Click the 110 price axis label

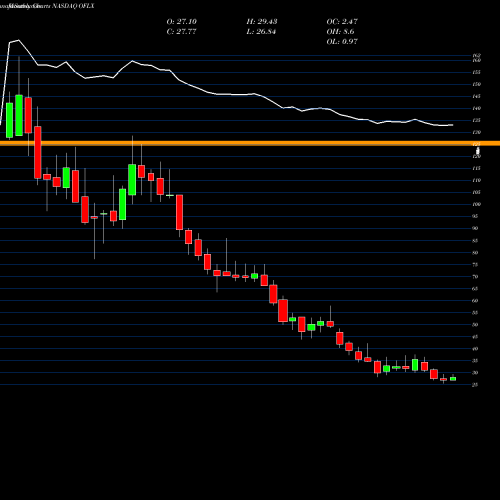pos(477,180)
